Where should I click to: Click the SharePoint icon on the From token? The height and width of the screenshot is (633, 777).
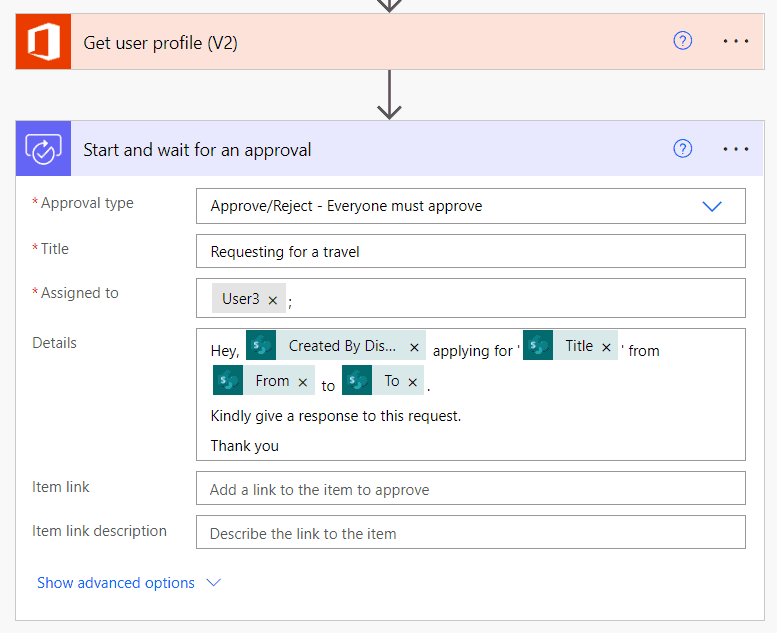228,380
